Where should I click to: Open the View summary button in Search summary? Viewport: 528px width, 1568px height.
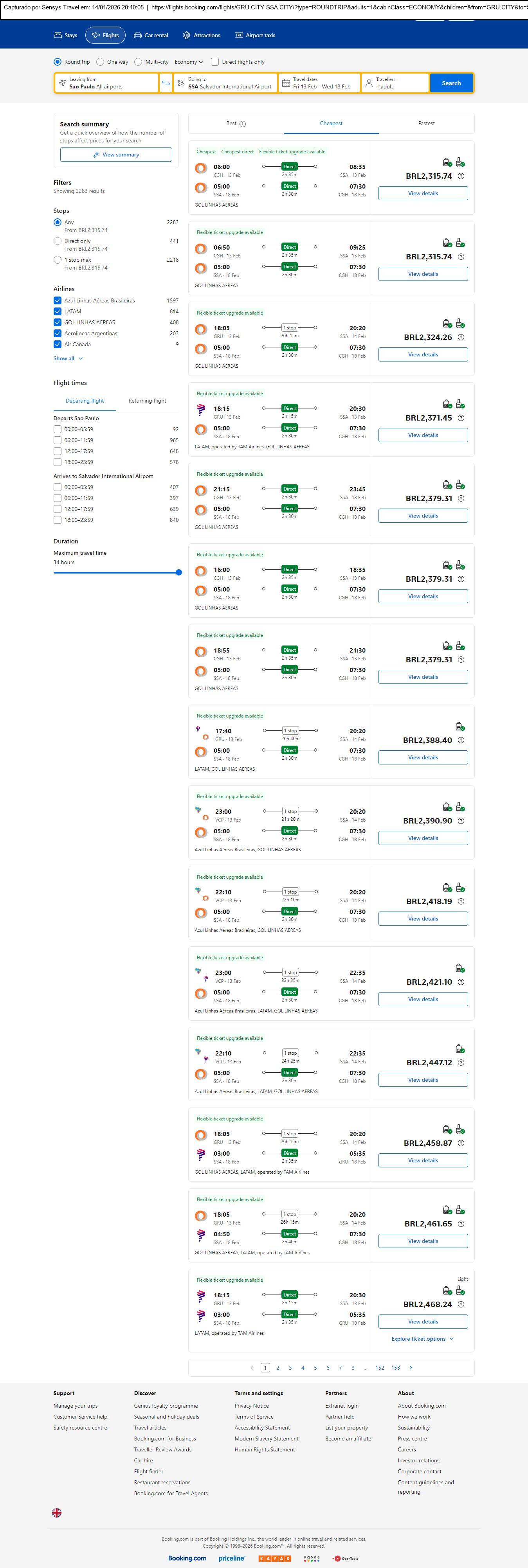pyautogui.click(x=116, y=155)
